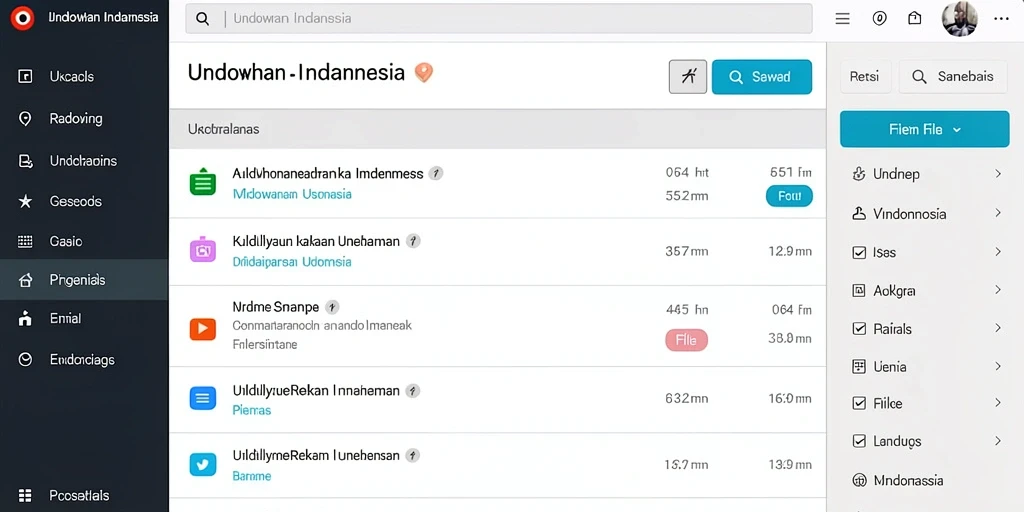The height and width of the screenshot is (512, 1024).
Task: Click the Vindonnosia icon in right panel
Action: click(859, 214)
